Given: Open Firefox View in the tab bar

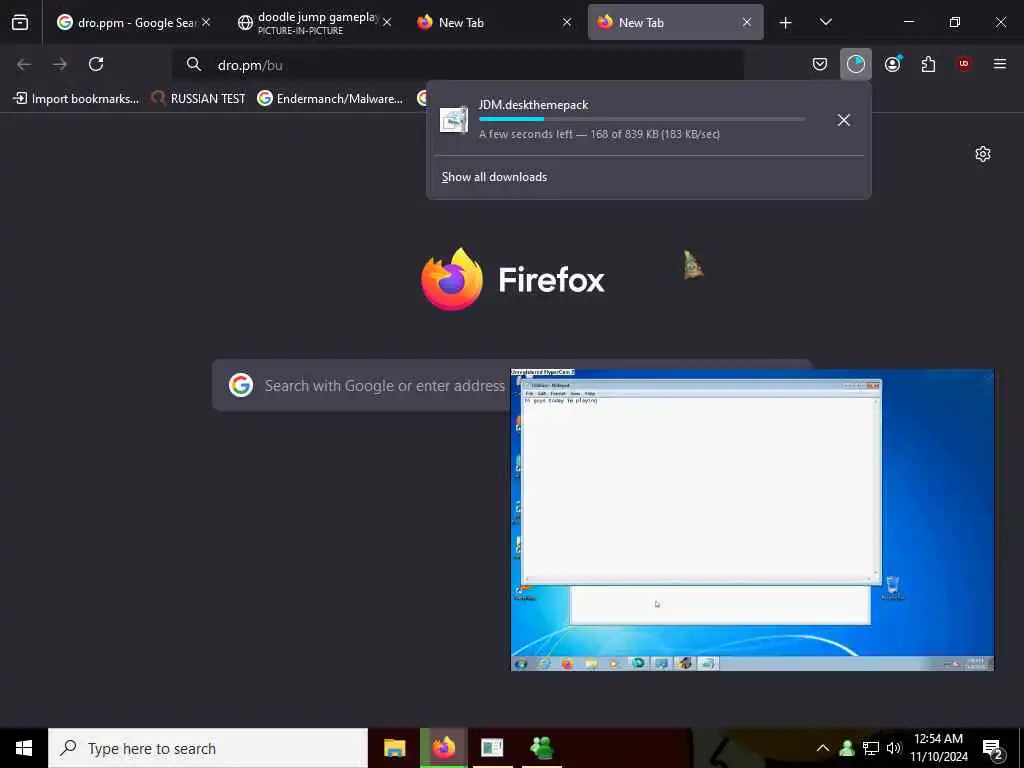Looking at the screenshot, I should coord(20,23).
